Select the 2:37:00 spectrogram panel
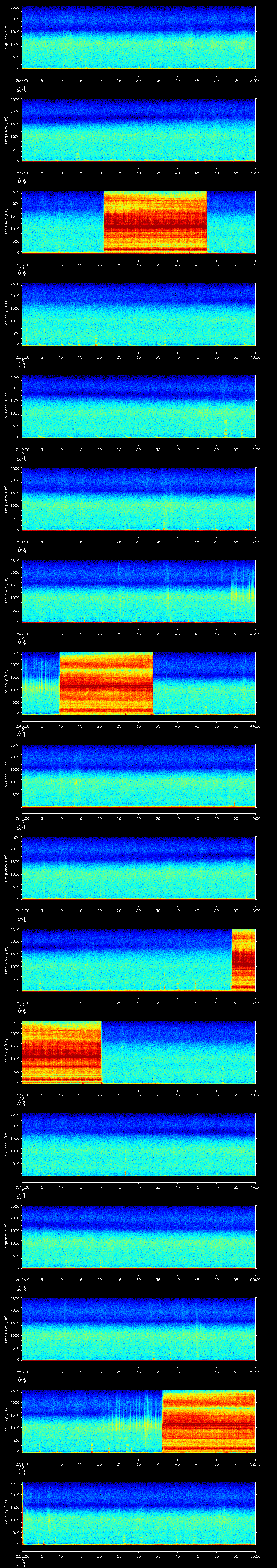 coord(138,130)
